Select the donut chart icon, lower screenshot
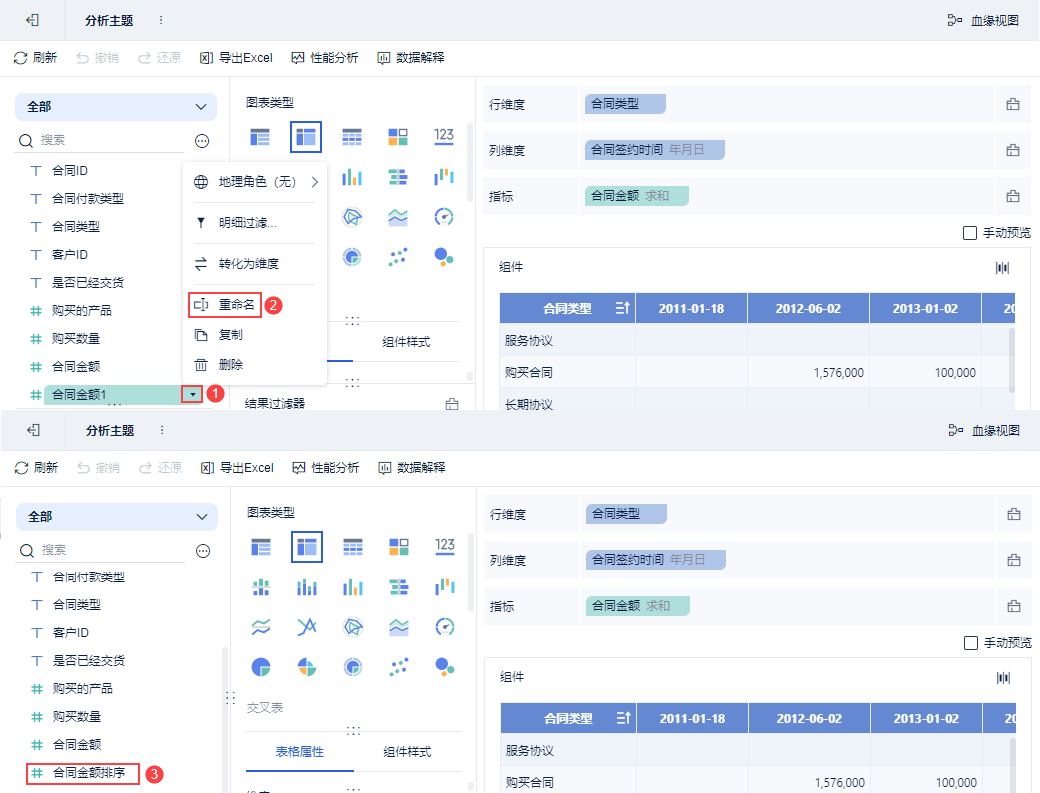 [x=353, y=666]
